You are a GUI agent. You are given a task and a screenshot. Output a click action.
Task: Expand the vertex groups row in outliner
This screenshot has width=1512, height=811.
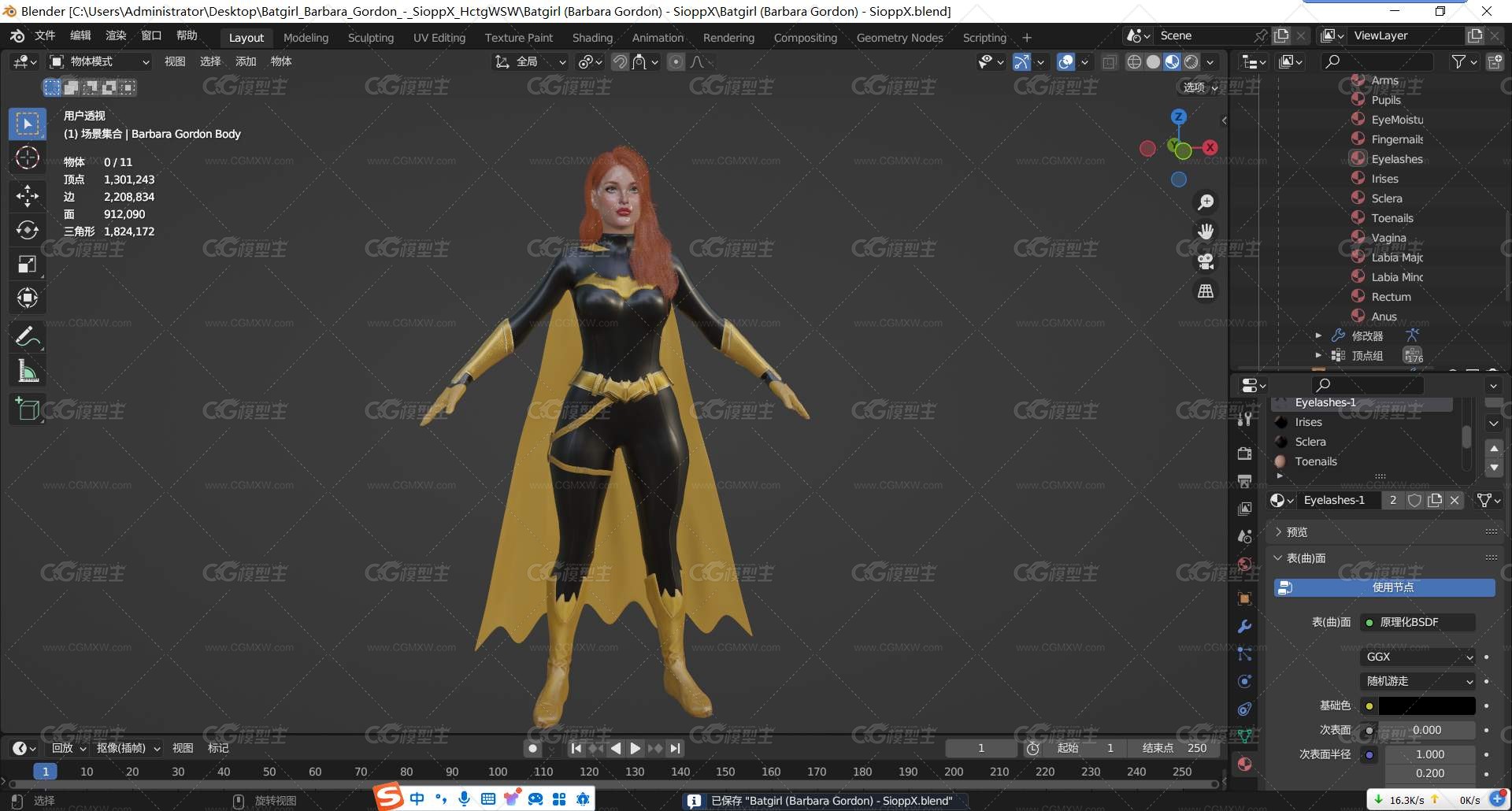point(1319,355)
